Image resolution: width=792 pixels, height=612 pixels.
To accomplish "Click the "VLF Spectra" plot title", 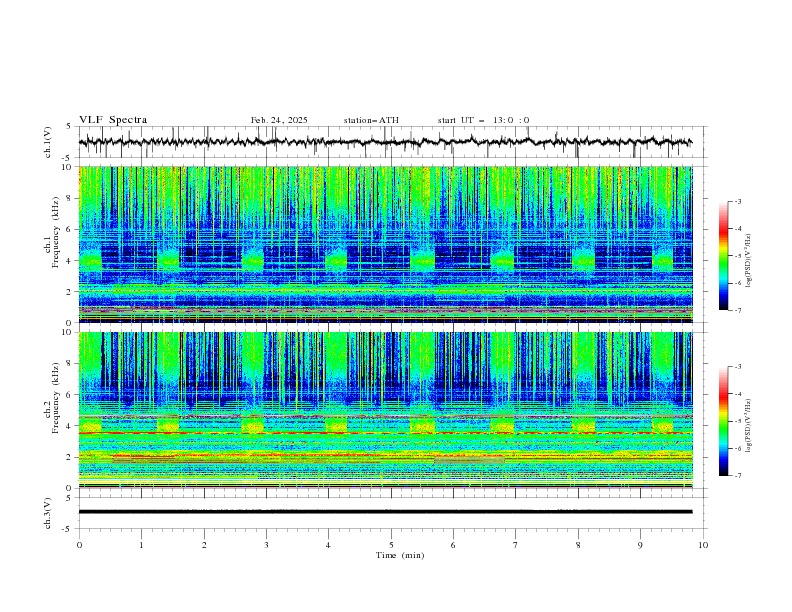I will (x=113, y=120).
